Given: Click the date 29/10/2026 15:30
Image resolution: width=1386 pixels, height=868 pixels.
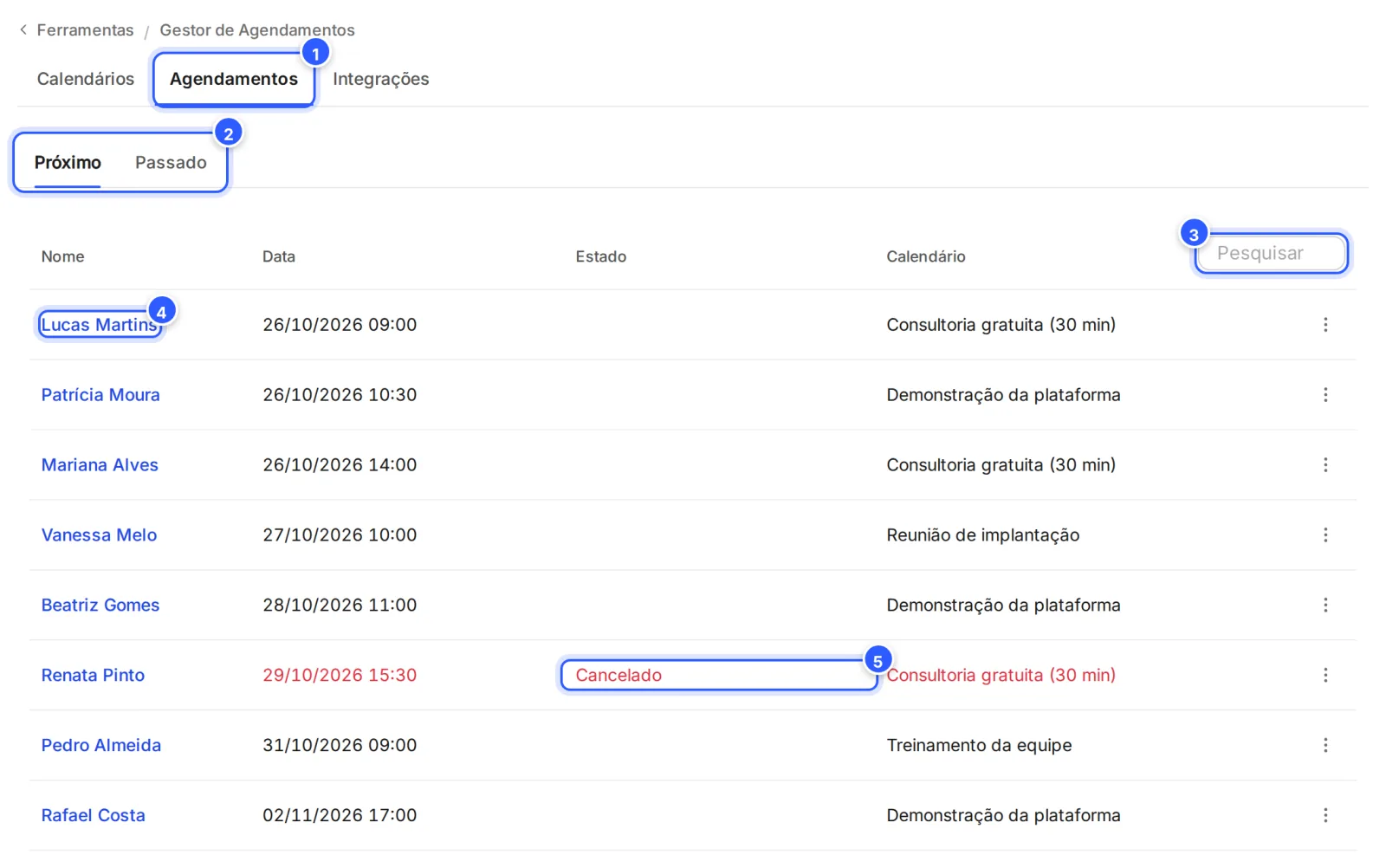Looking at the screenshot, I should point(340,676).
